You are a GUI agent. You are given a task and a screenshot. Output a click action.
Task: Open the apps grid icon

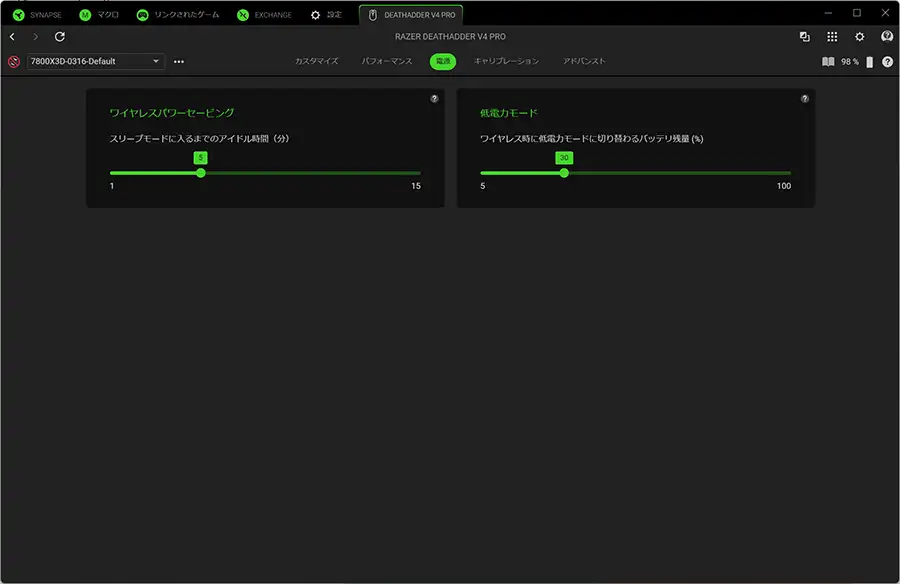832,37
